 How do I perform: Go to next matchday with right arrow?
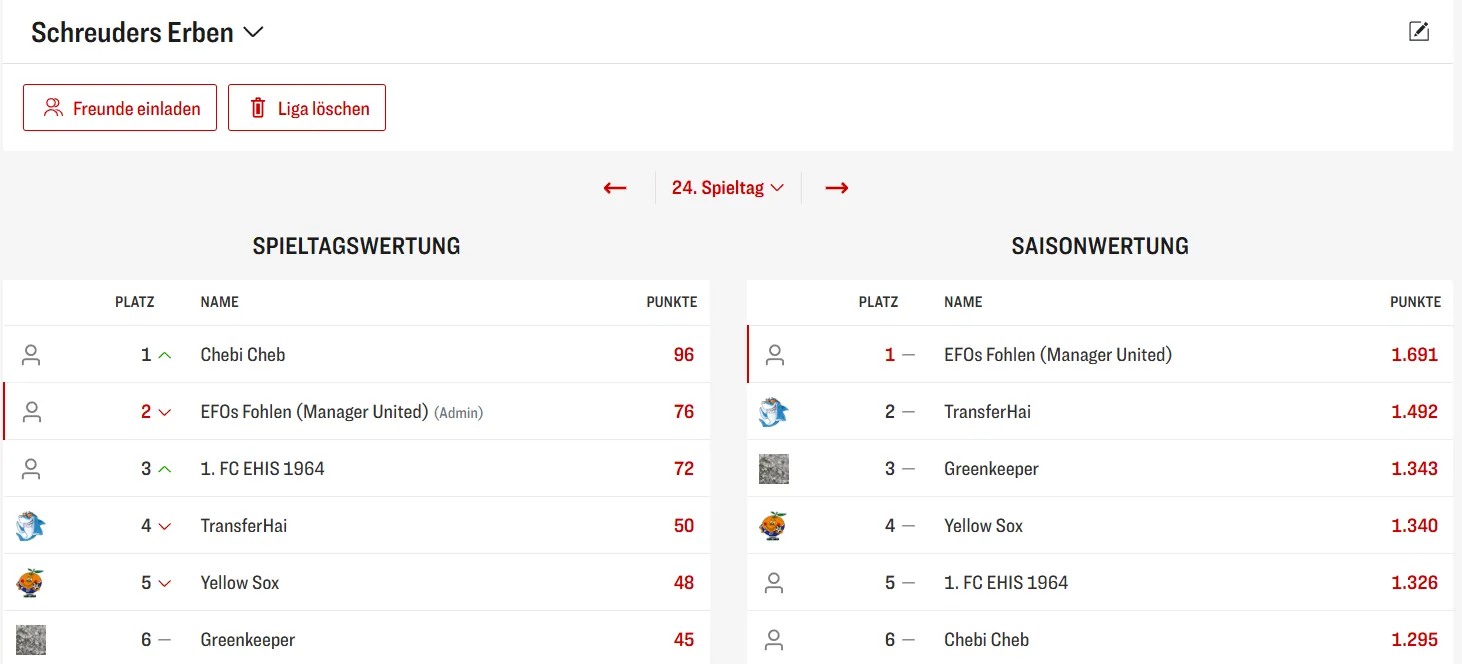click(837, 188)
